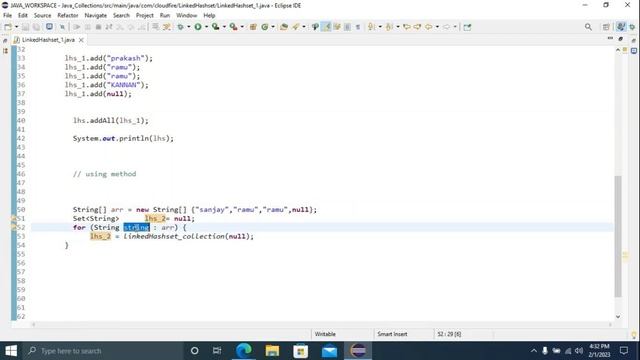
Task: Click the Next Annotation icon
Action: coord(371,27)
